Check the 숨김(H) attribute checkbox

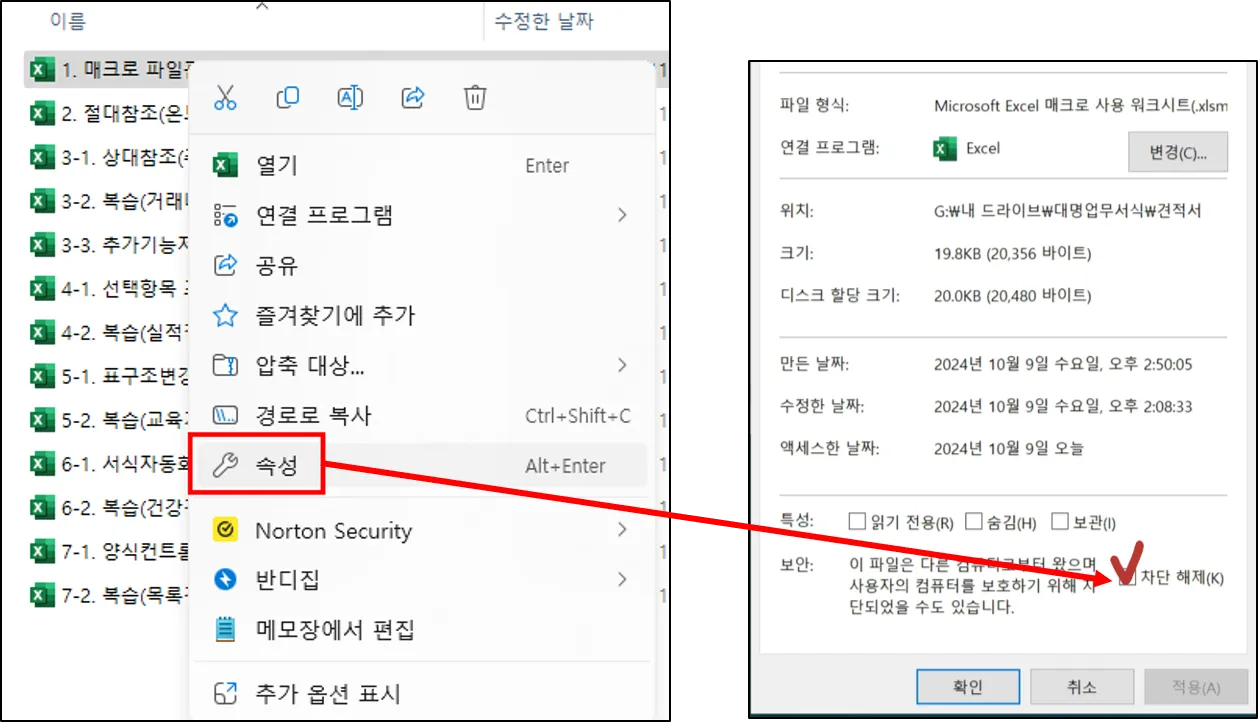pos(974,521)
